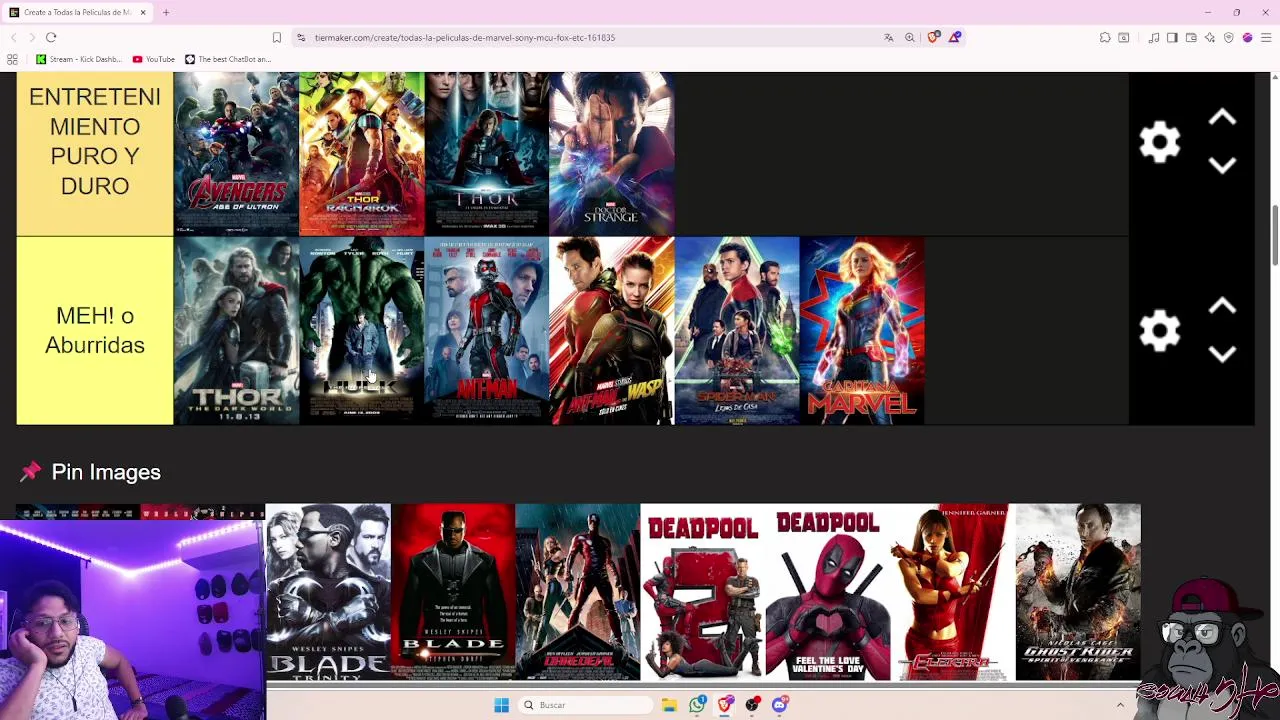Bookmark this page with the bookmark icon
This screenshot has width=1280, height=720.
click(277, 37)
